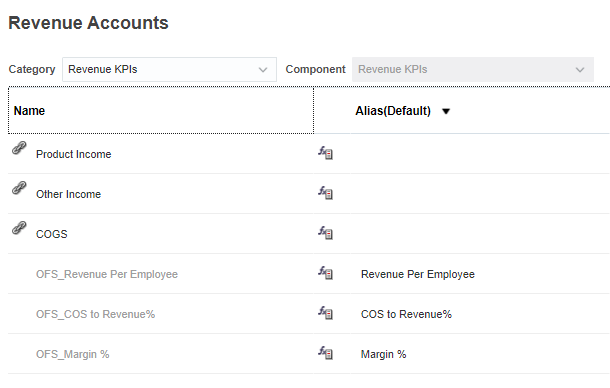This screenshot has width=610, height=388.
Task: Open formula icon for OFS_COS to Revenue%
Action: click(x=325, y=313)
